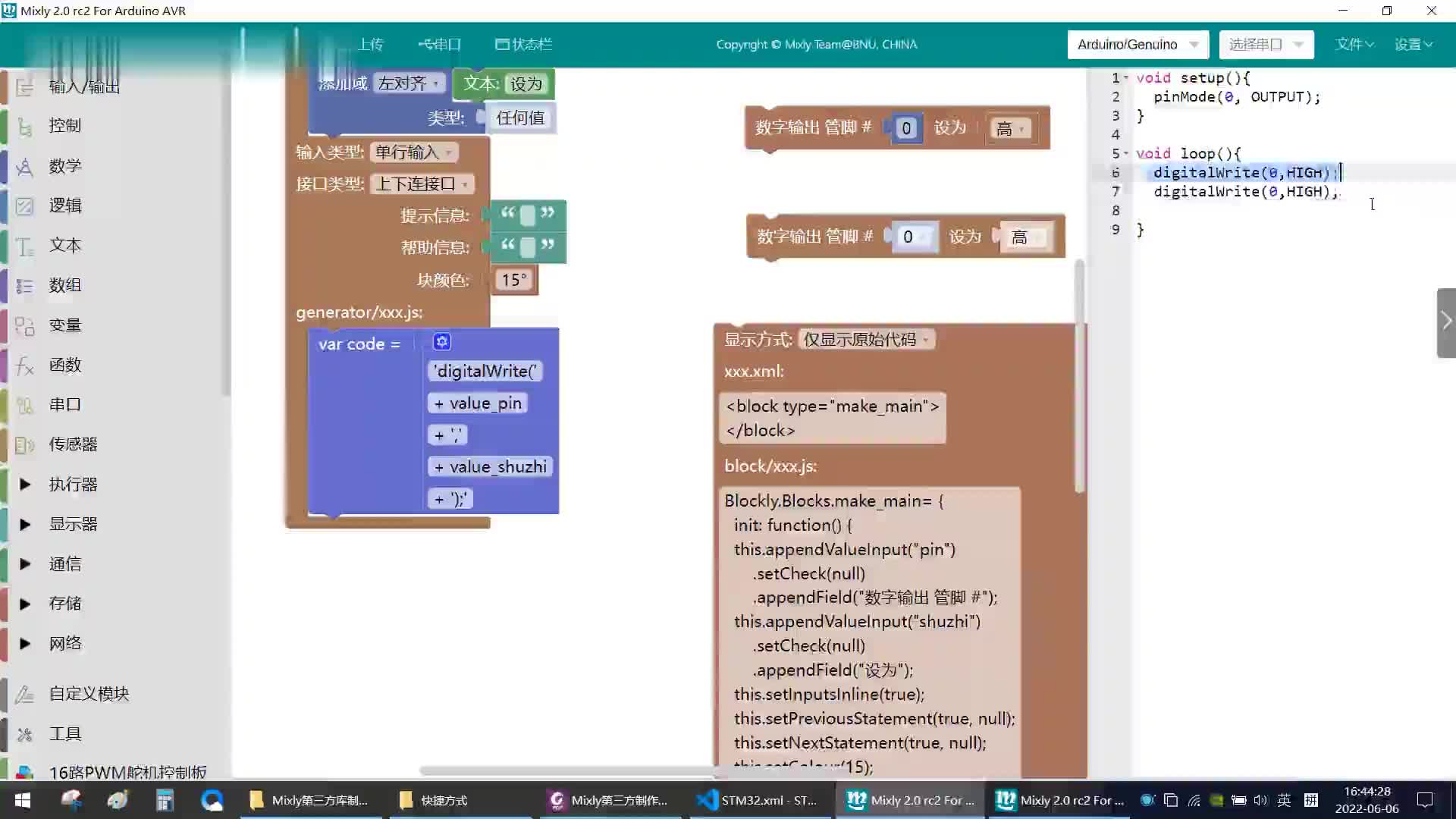Open the 高 dropdown on lower digital output block
This screenshot has height=819, width=1456.
[x=1026, y=237]
